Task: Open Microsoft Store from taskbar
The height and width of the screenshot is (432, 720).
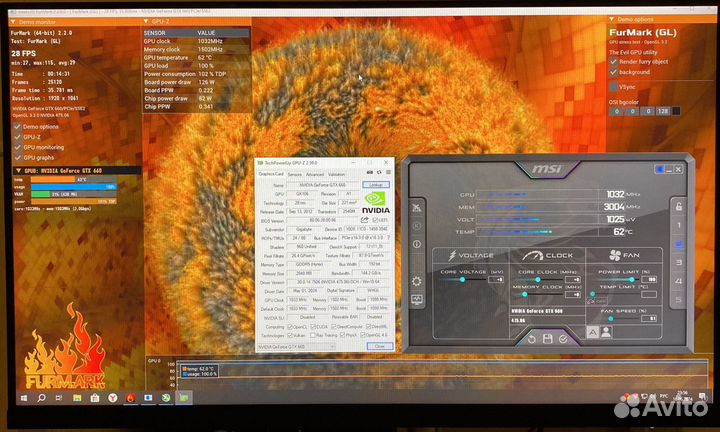Action: tap(95, 398)
